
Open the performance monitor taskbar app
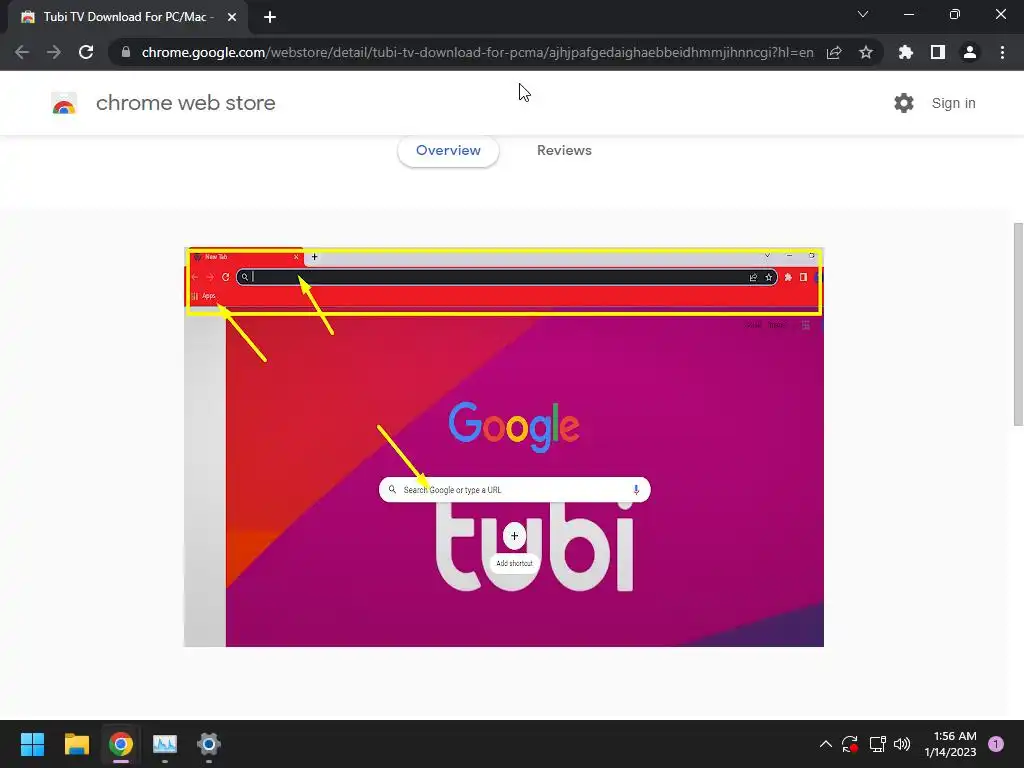pos(165,744)
